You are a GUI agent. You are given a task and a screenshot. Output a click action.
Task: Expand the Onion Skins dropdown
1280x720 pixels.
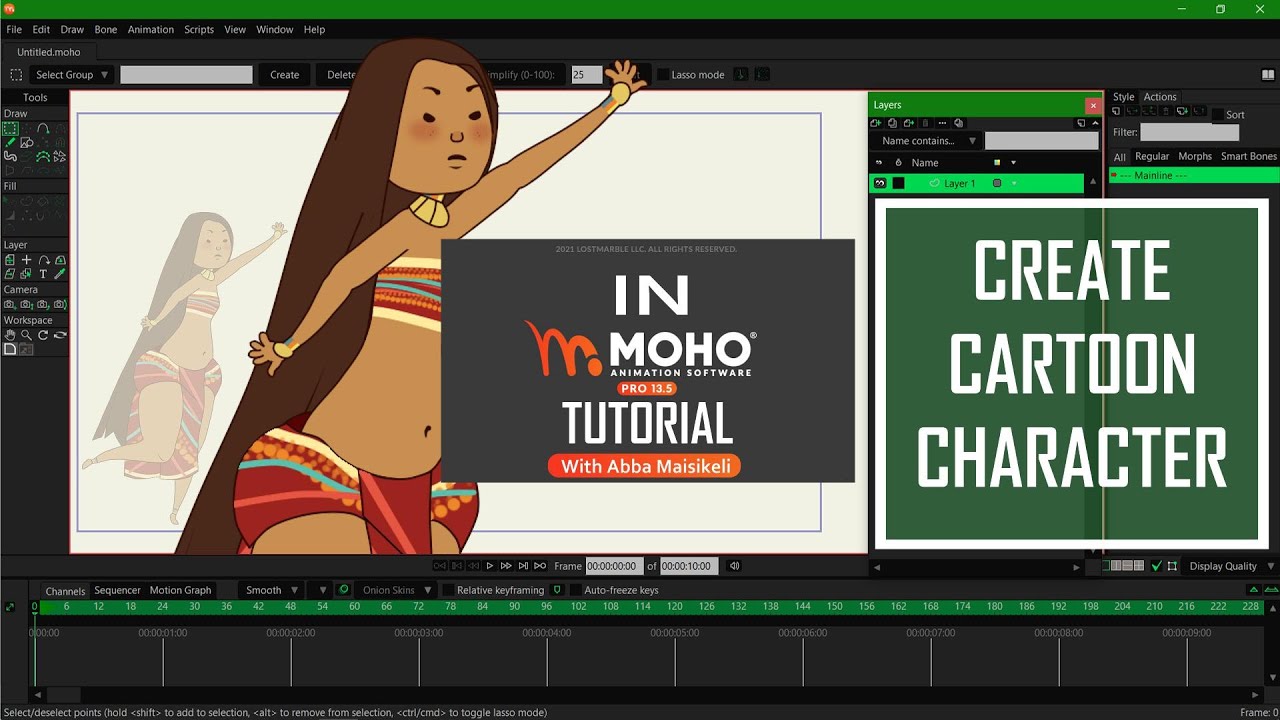[396, 590]
